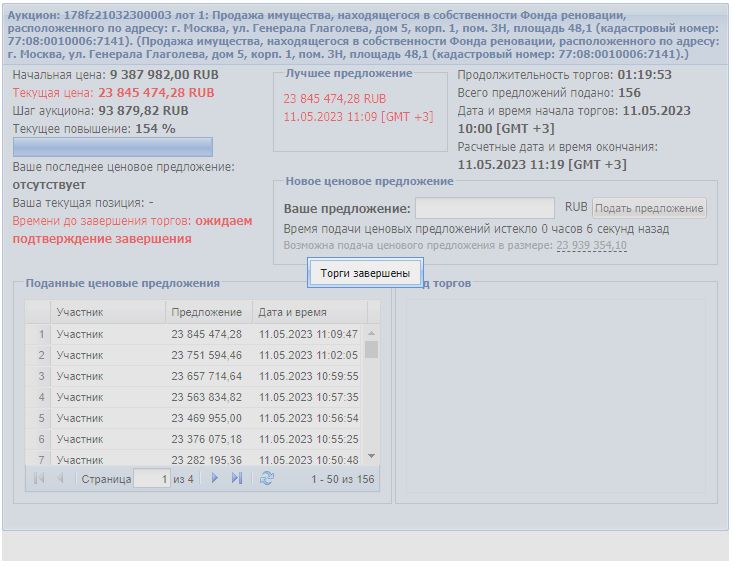The width and height of the screenshot is (733, 566).
Task: Jump to last page of bids
Action: coord(237,479)
